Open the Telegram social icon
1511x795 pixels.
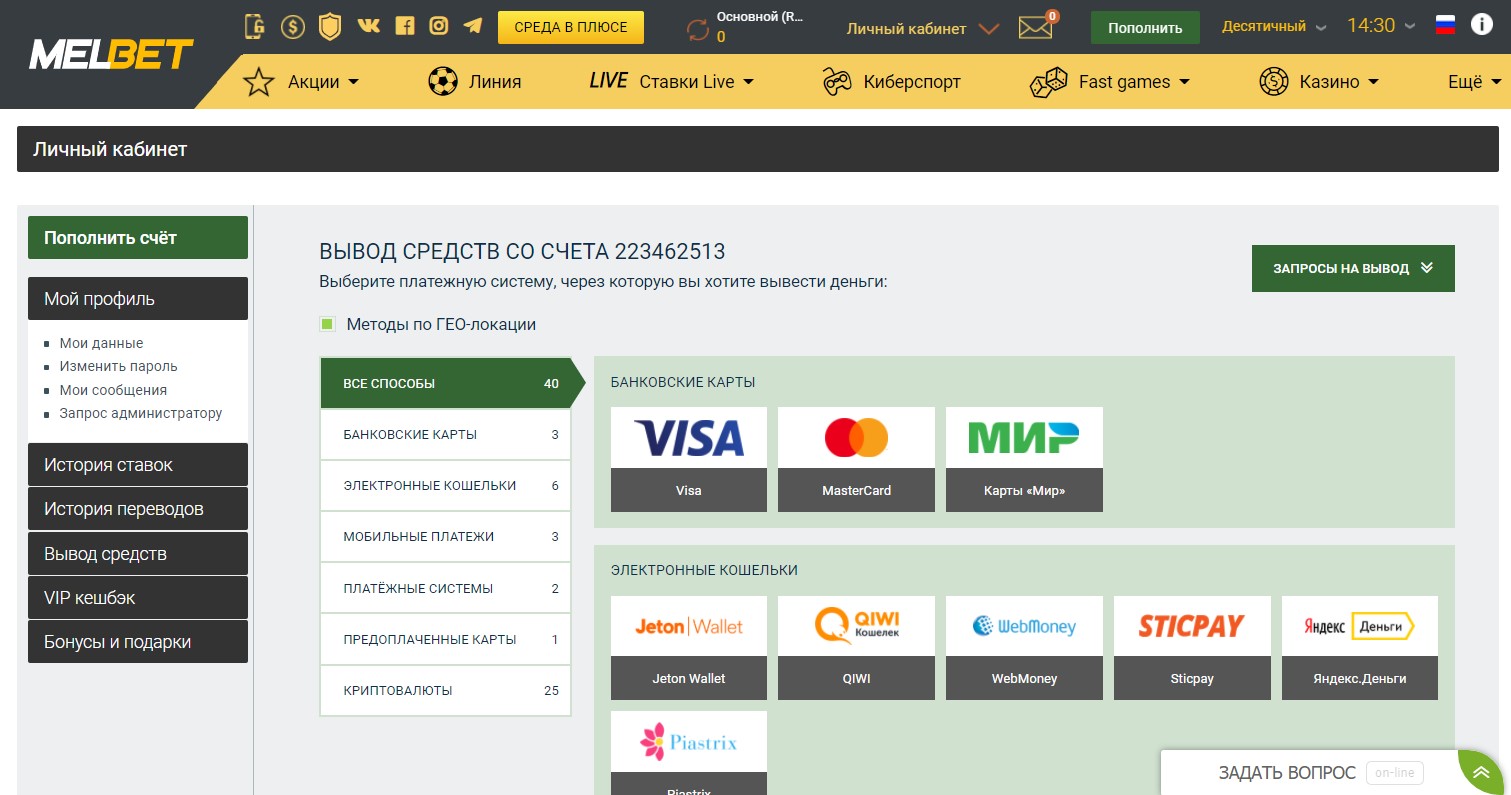click(473, 26)
